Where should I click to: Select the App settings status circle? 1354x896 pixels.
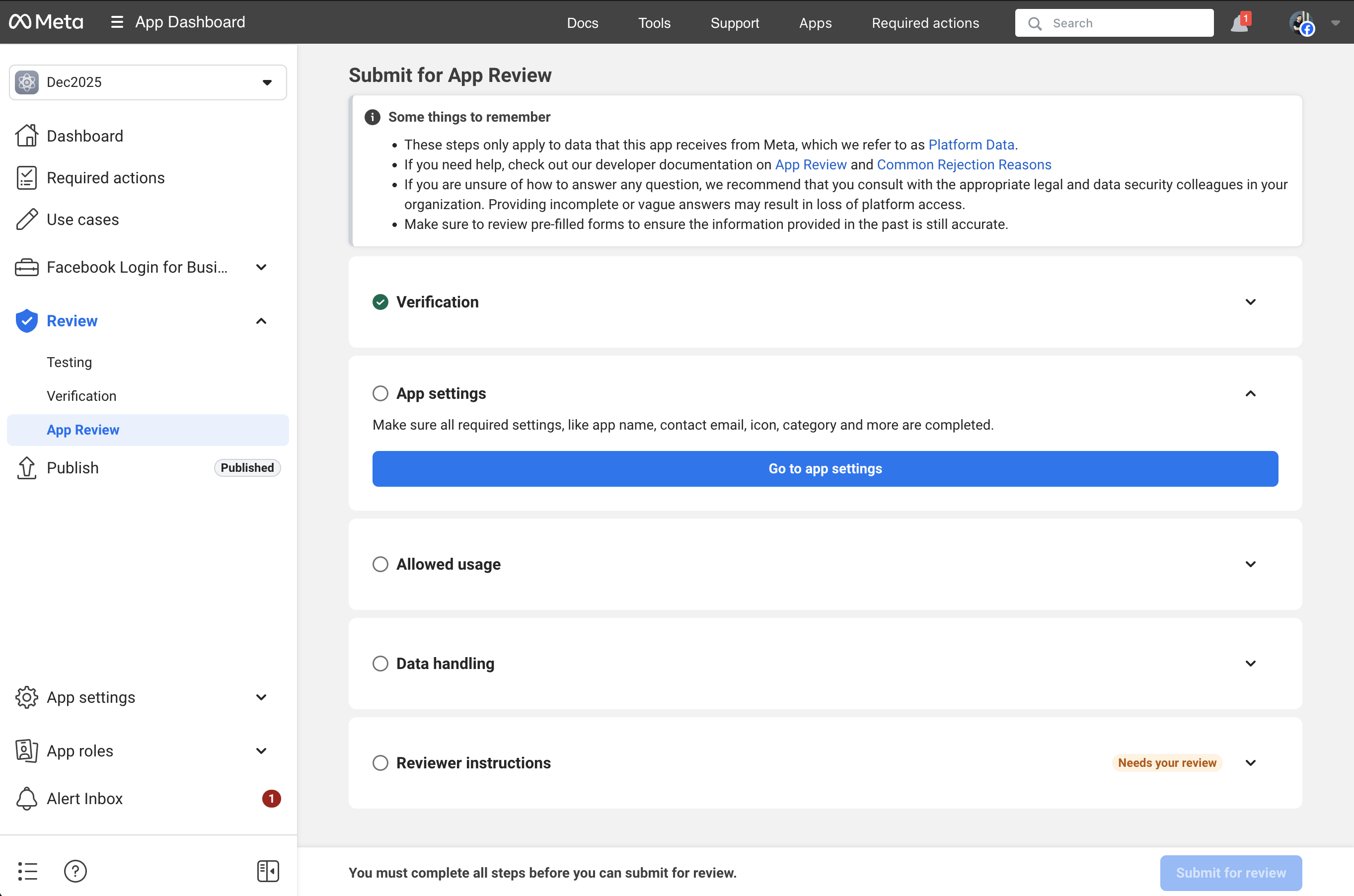[x=380, y=393]
